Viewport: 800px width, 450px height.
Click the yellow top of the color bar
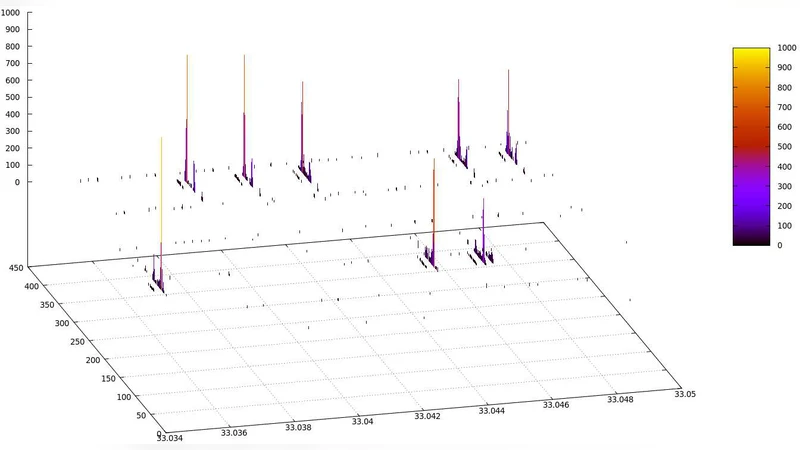(750, 52)
